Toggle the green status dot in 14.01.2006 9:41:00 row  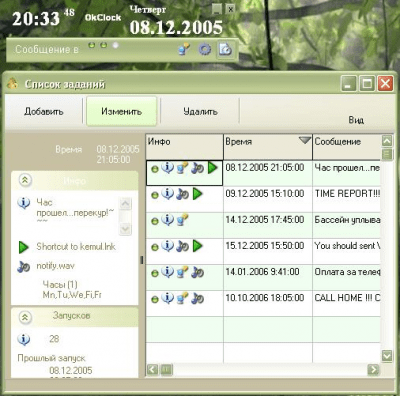click(155, 274)
